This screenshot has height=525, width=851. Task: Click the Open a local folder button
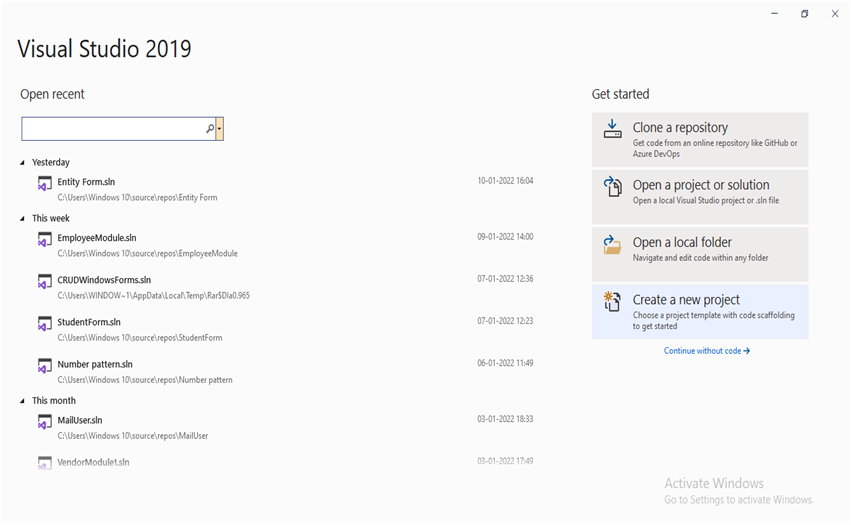tap(700, 254)
